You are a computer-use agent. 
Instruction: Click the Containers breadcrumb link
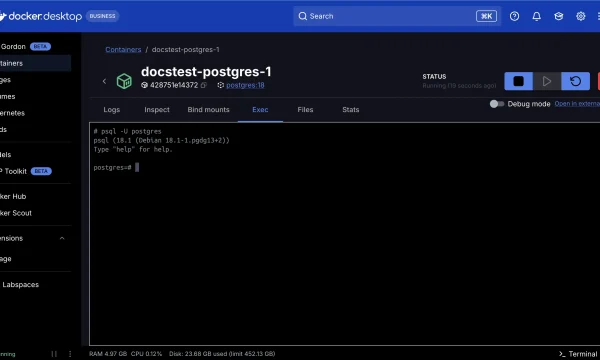click(123, 50)
